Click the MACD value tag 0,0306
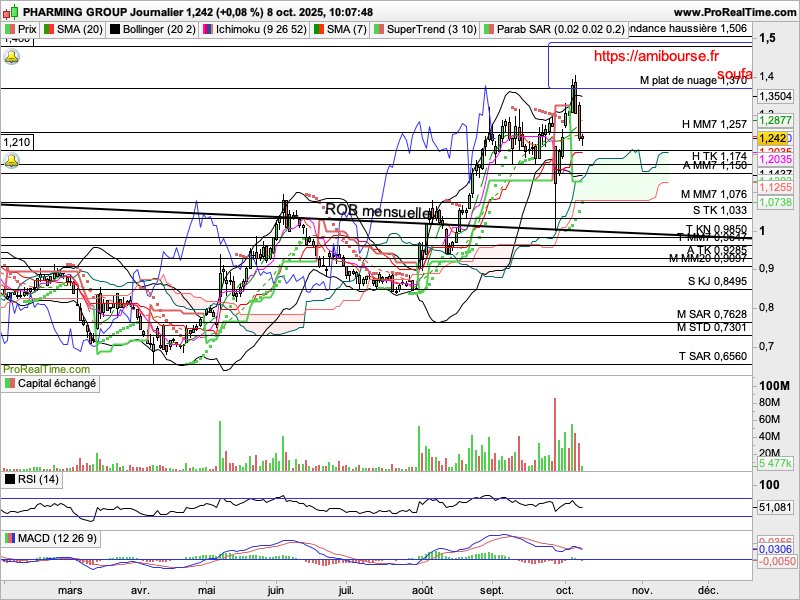 tap(776, 549)
